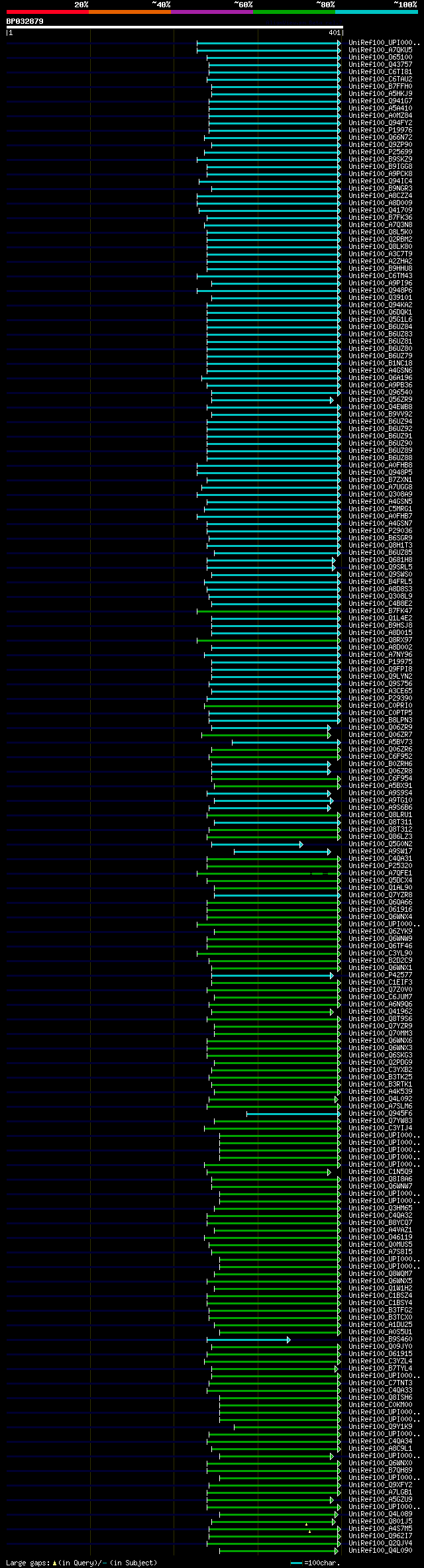This screenshot has width=424, height=1568.
Task: Select hit label UniRef100_B8LPN3
Action: (380, 720)
